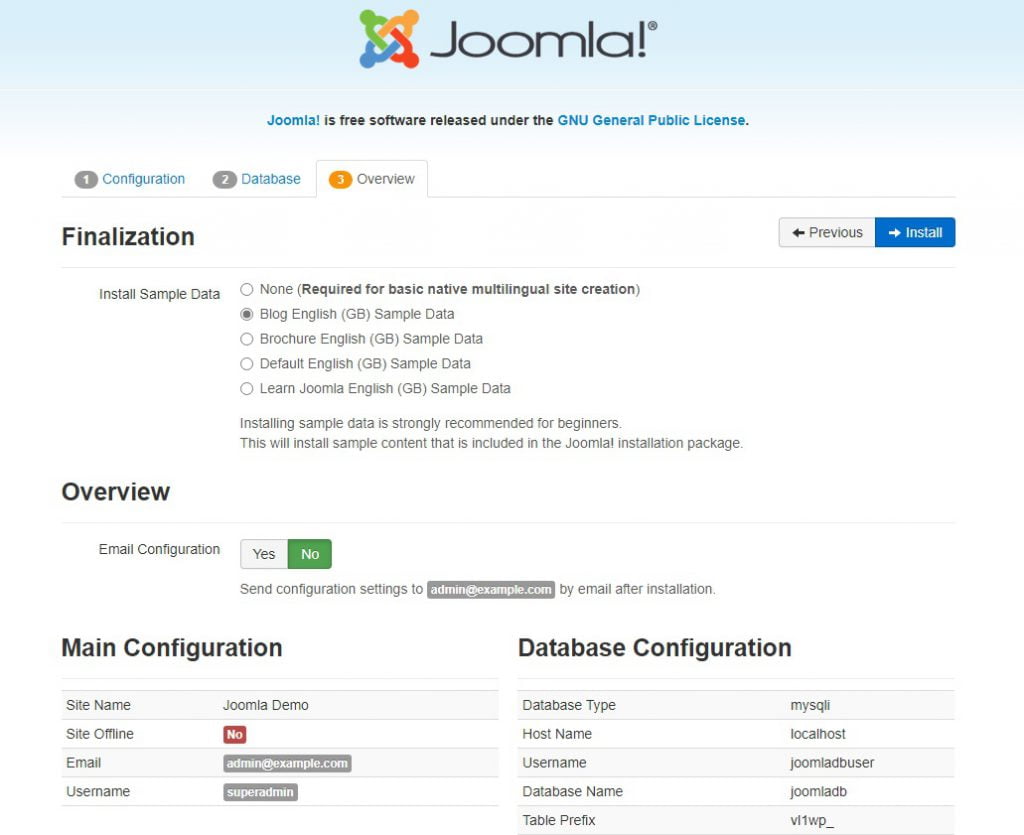Set Email Configuration to Yes
Image resolution: width=1024 pixels, height=835 pixels.
pos(264,554)
